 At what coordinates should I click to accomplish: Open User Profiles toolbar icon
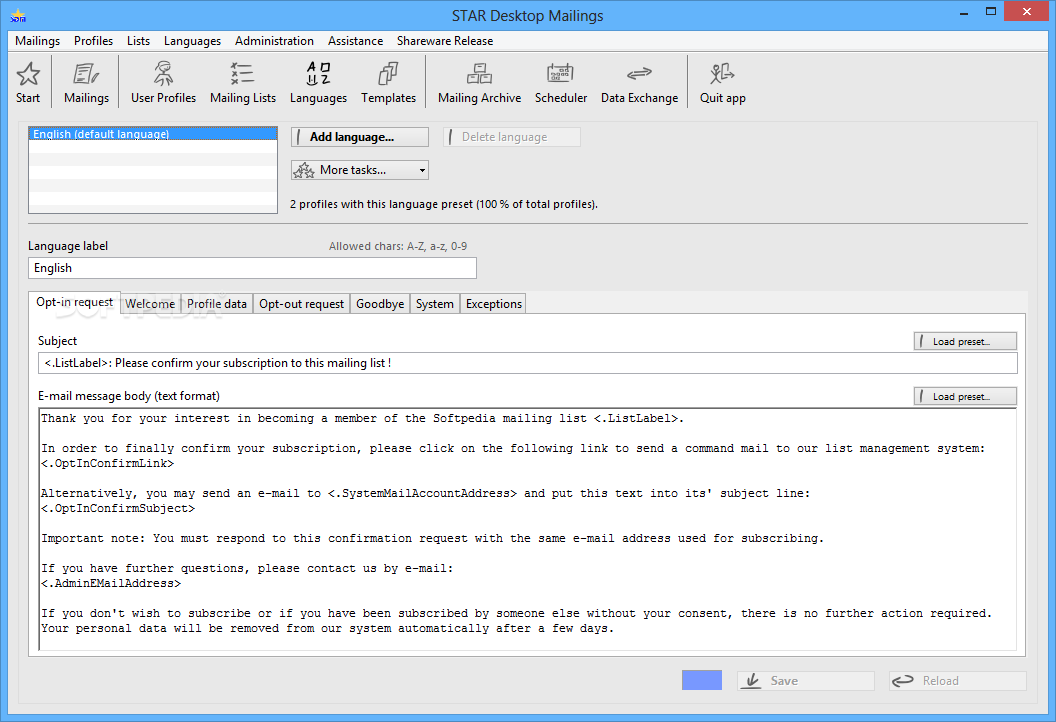pos(163,81)
